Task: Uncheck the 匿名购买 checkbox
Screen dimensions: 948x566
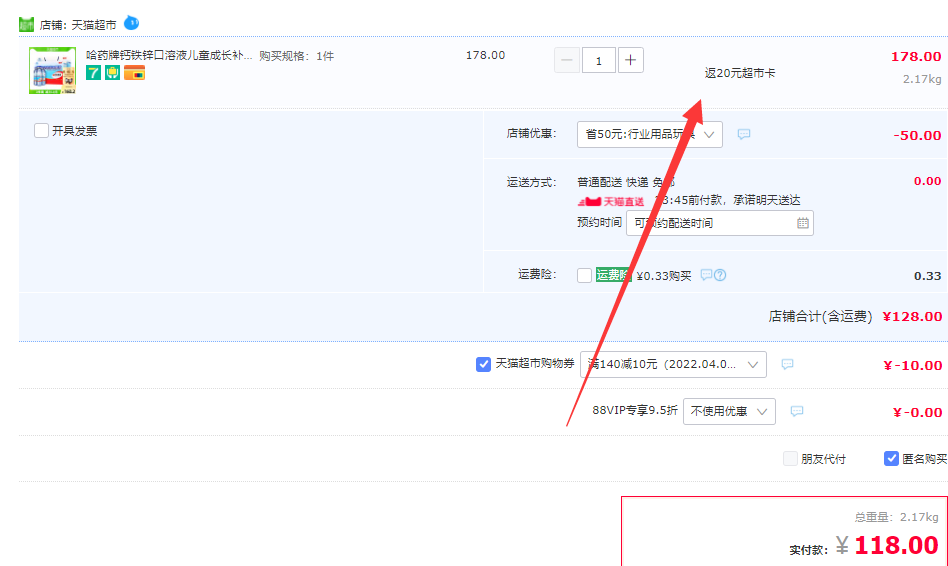Action: tap(891, 458)
